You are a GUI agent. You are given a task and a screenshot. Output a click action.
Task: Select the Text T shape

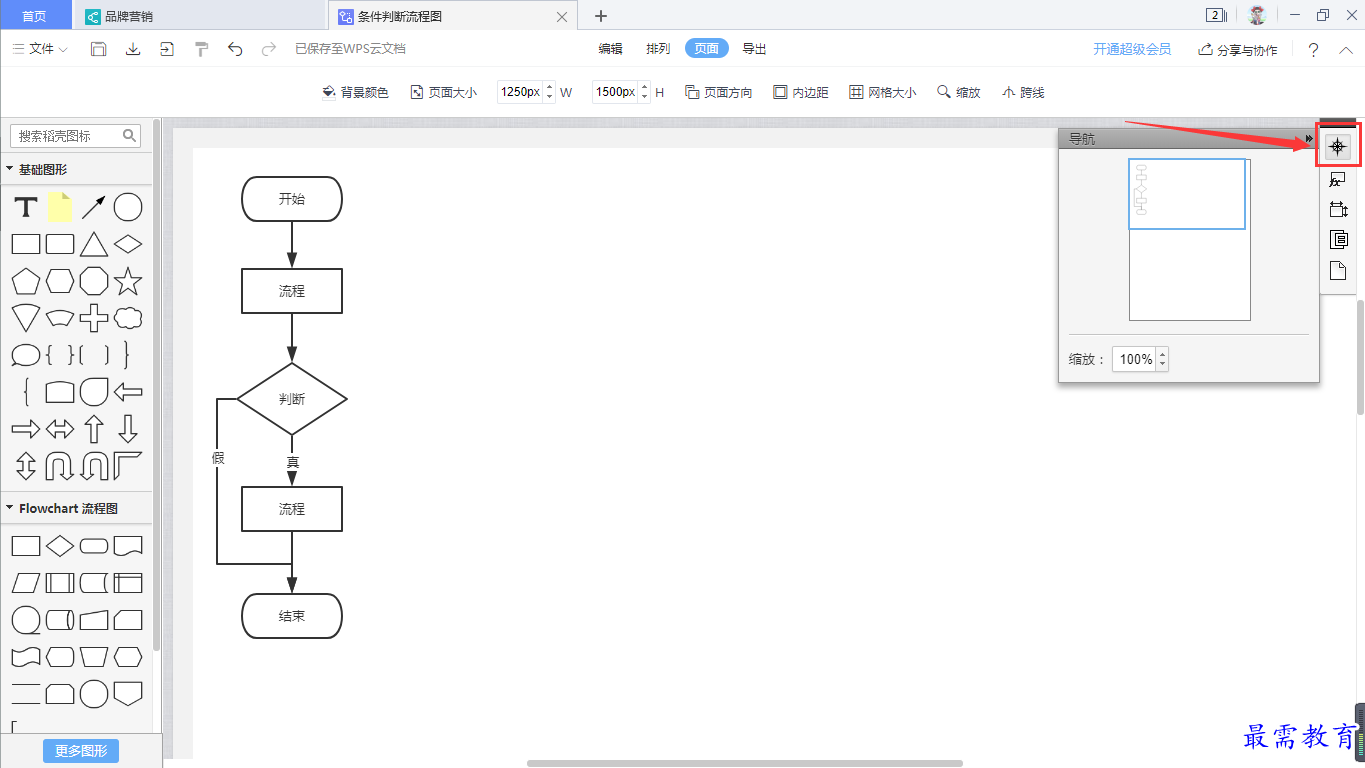[26, 207]
